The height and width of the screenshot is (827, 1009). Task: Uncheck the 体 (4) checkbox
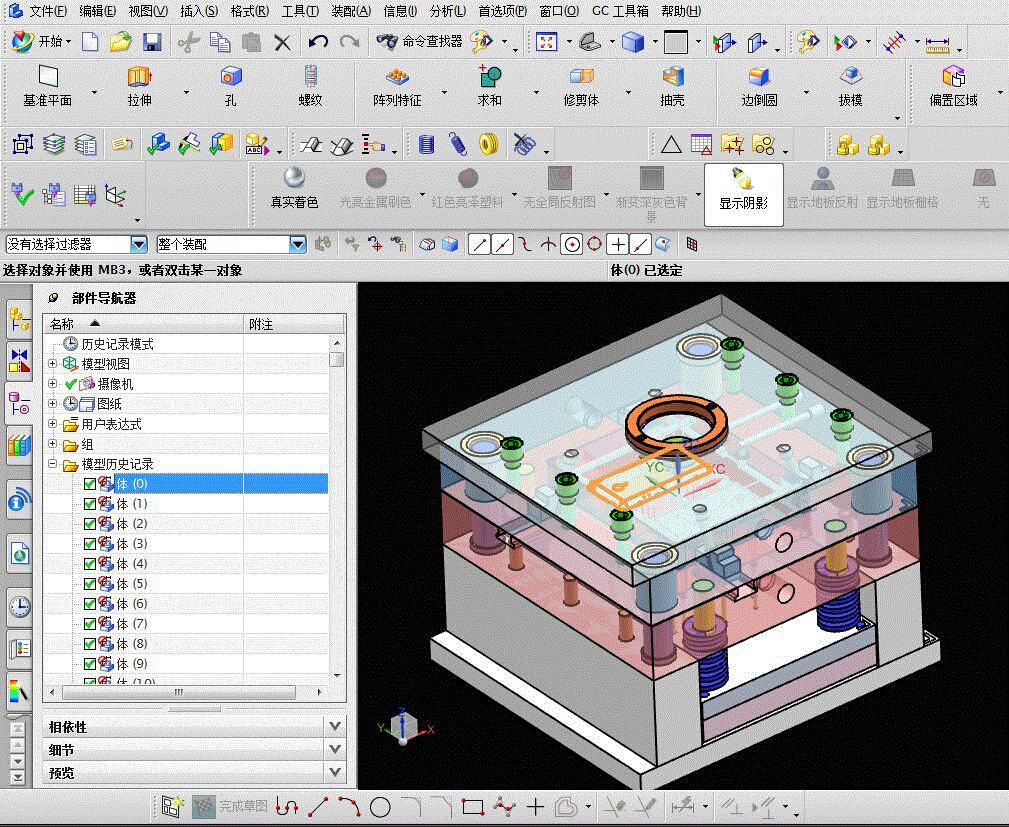tap(89, 564)
